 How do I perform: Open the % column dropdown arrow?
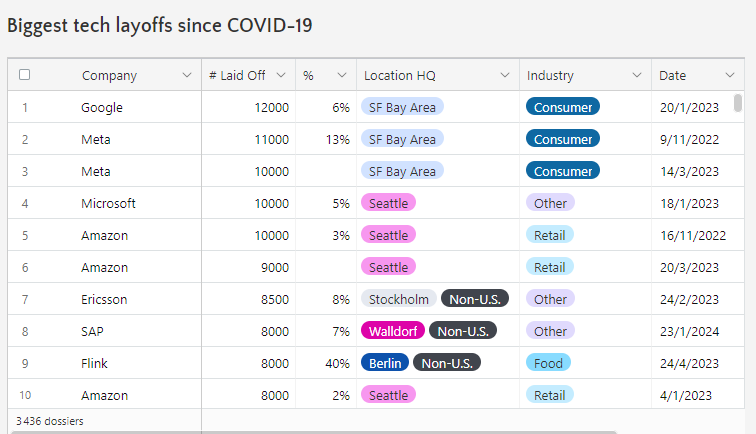point(342,75)
